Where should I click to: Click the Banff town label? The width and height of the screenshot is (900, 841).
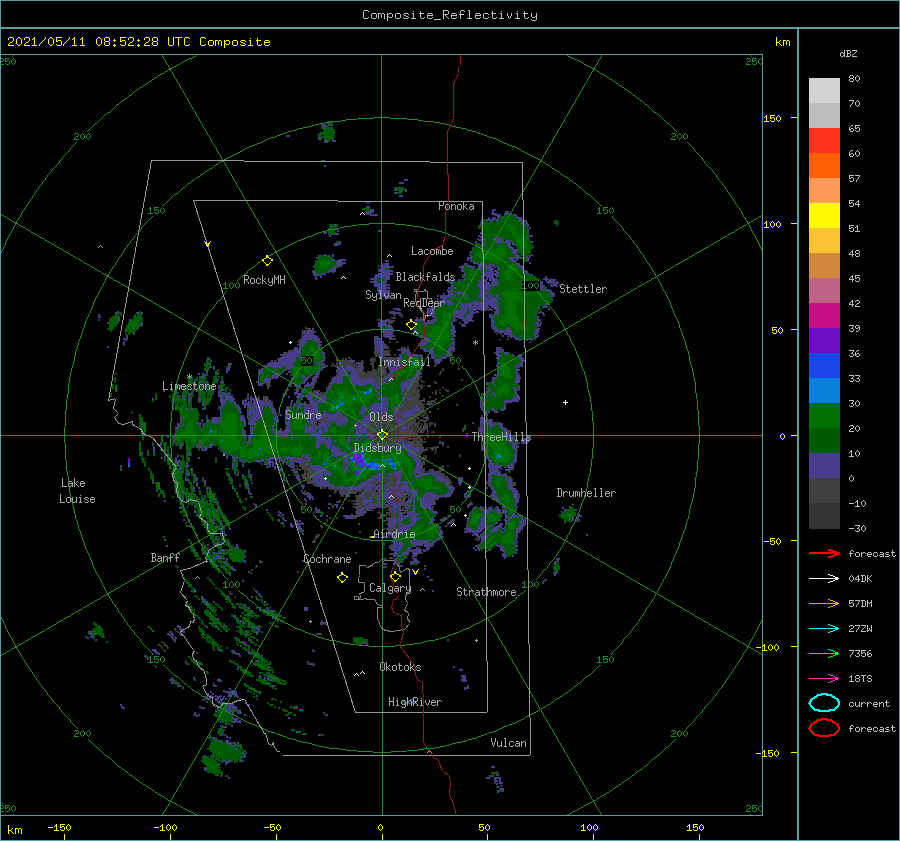pyautogui.click(x=165, y=557)
